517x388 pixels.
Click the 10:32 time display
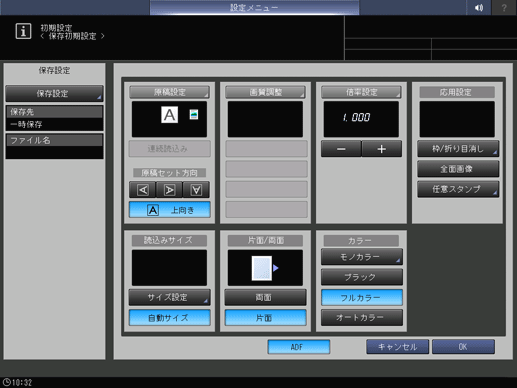tap(22, 383)
